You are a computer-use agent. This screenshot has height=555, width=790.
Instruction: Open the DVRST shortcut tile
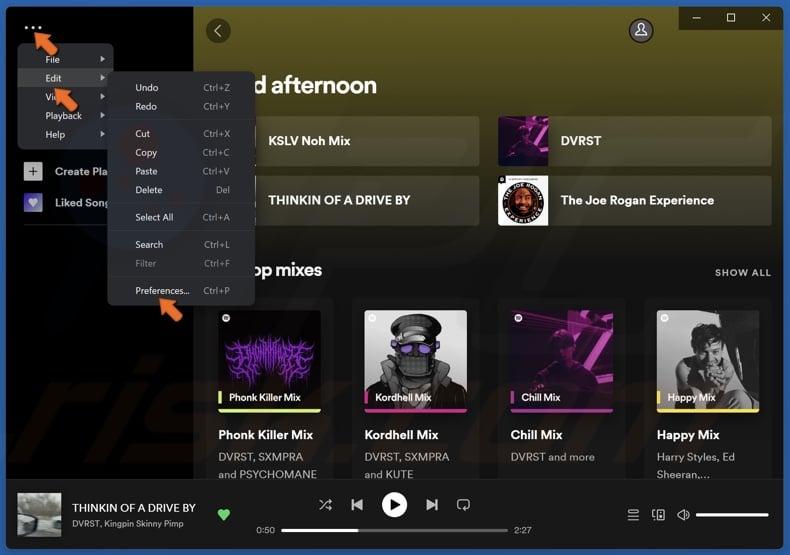pos(634,141)
